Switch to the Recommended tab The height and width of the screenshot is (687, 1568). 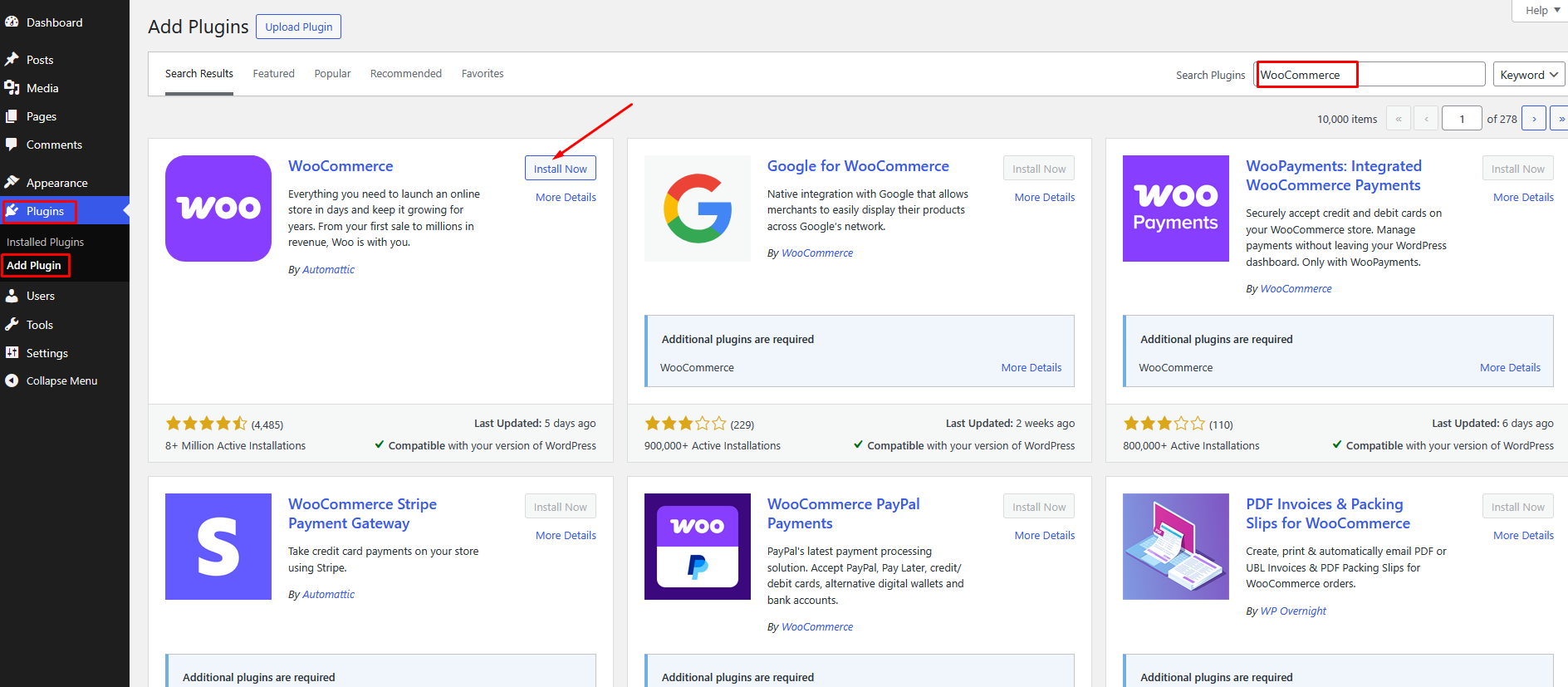pyautogui.click(x=406, y=74)
